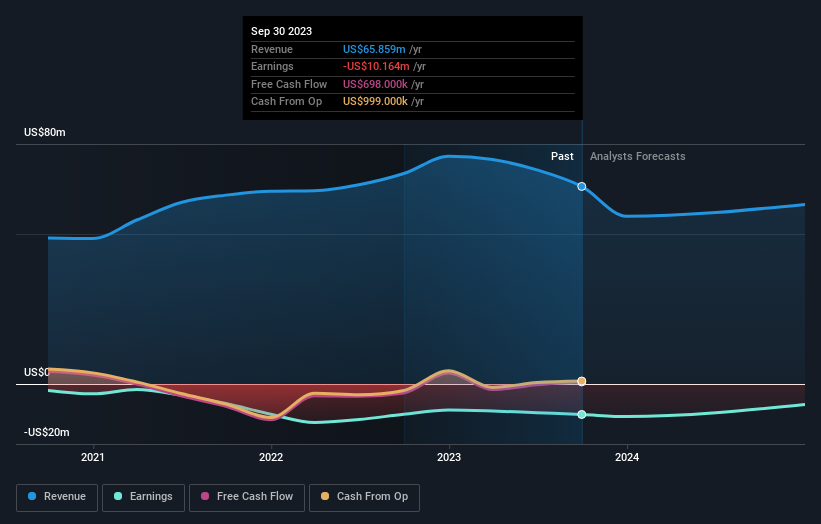Click the US$698.000k free cash flow value

(x=375, y=84)
